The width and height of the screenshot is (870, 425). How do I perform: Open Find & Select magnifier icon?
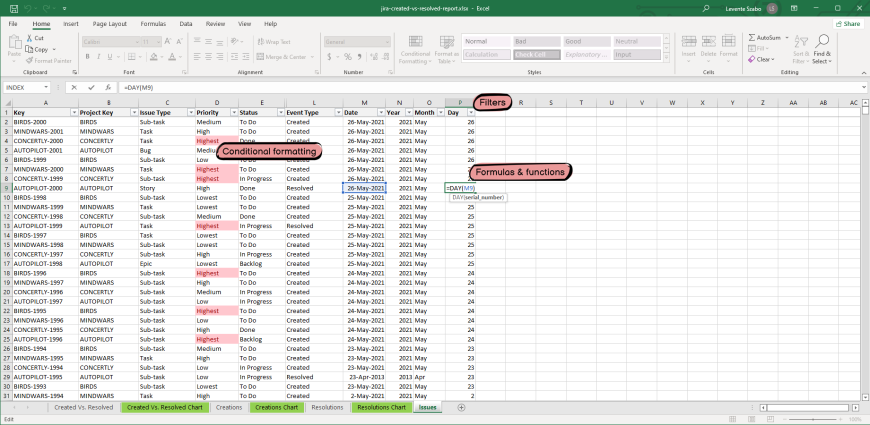pos(821,43)
